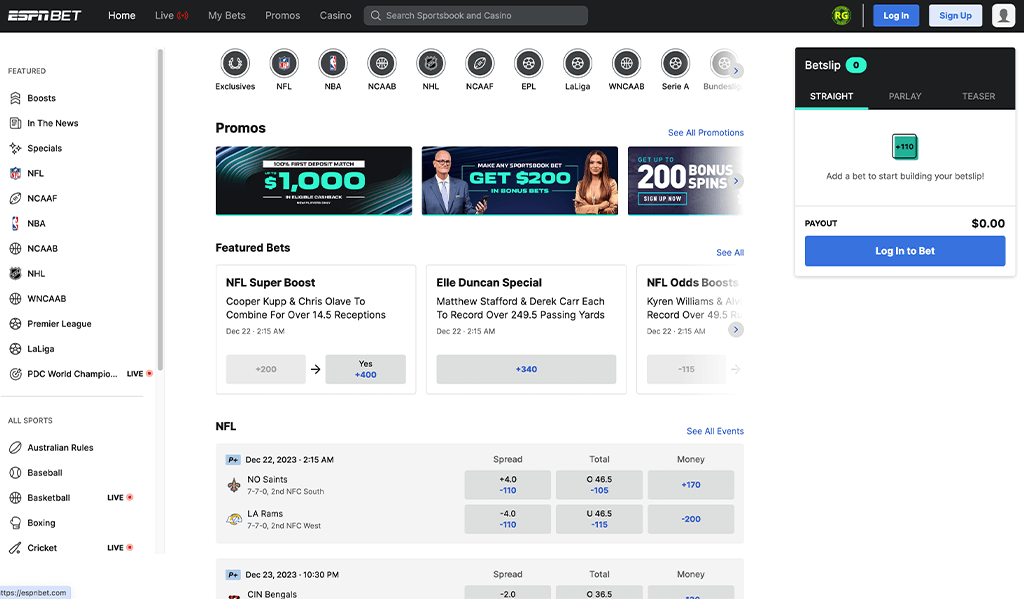Advance the Featured Bets carousel arrow
This screenshot has width=1024, height=600.
point(736,330)
